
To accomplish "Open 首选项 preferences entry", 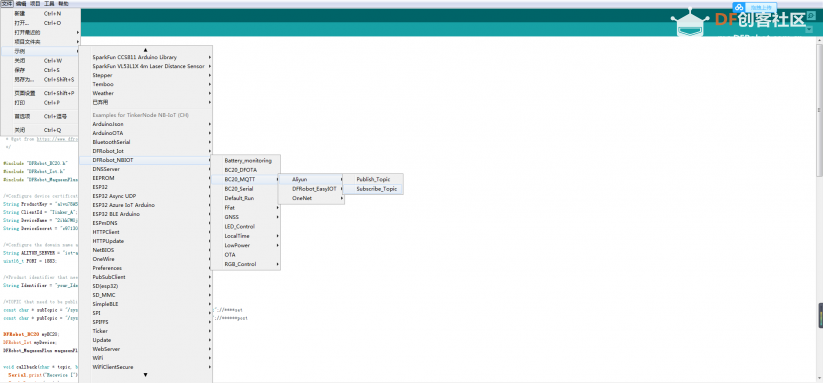I will pyautogui.click(x=40, y=116).
